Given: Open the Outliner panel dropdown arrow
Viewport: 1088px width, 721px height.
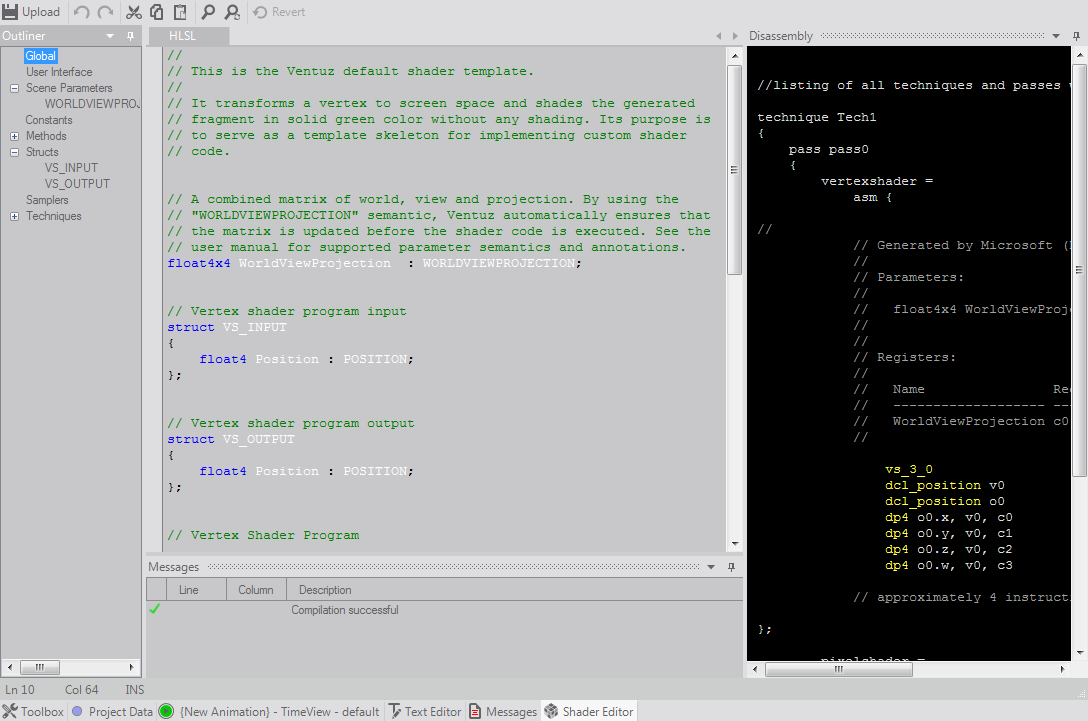Looking at the screenshot, I should coord(110,36).
